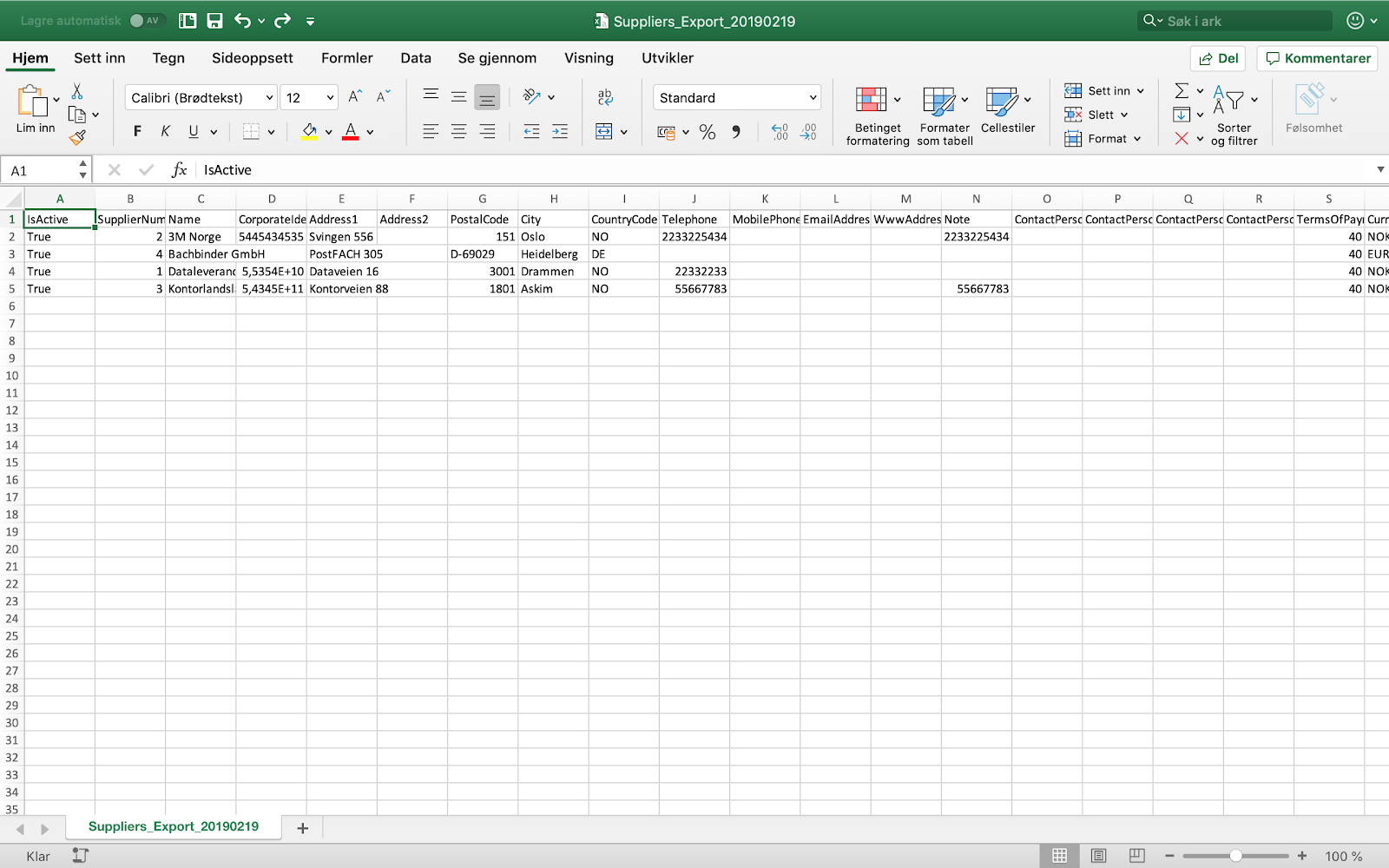Apply the red font color A
The width and height of the screenshot is (1389, 868).
(x=351, y=131)
